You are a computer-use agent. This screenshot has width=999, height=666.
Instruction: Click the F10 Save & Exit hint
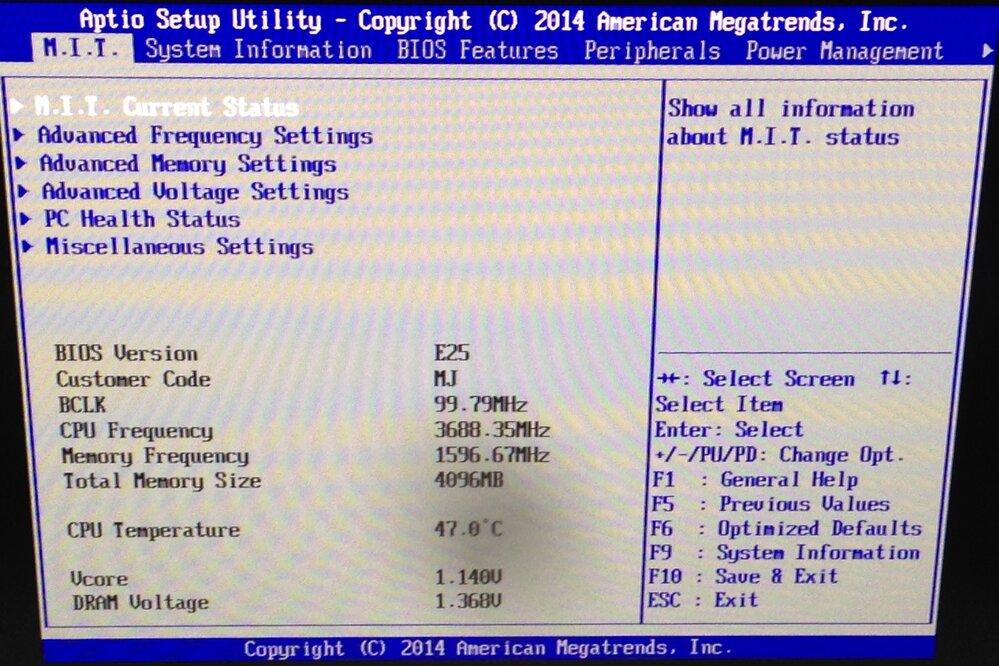point(743,576)
